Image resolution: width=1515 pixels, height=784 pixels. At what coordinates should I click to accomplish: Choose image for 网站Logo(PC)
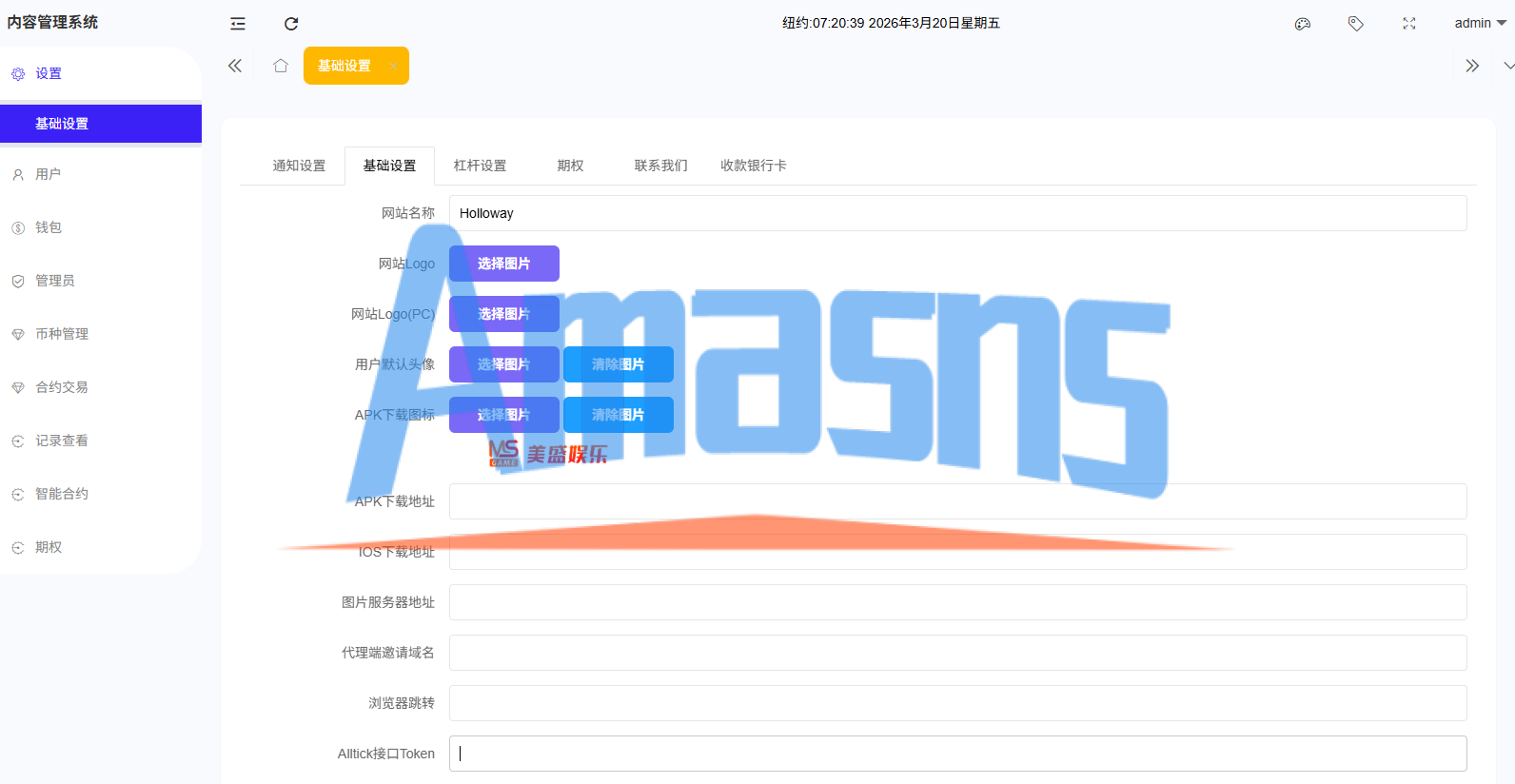tap(504, 314)
